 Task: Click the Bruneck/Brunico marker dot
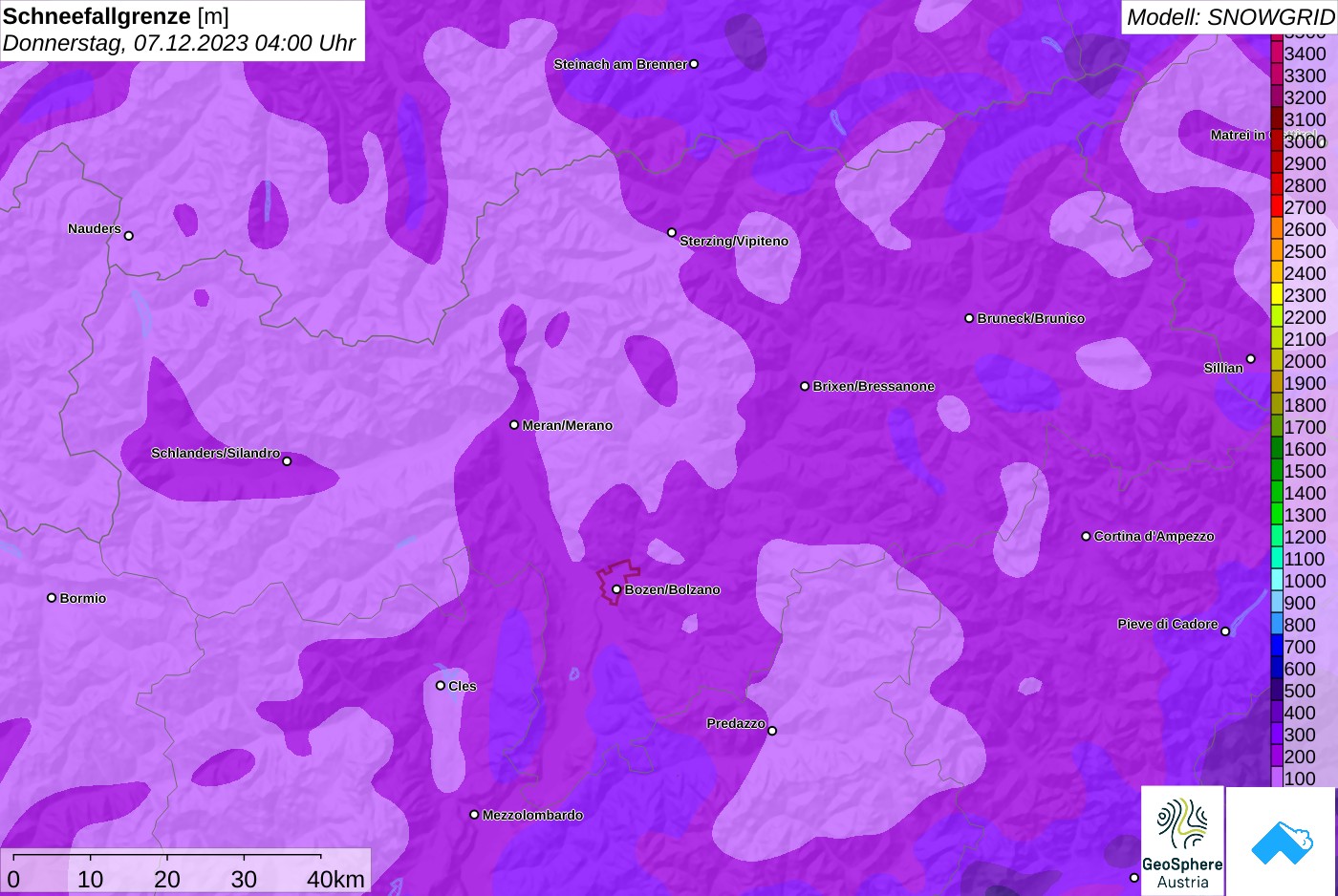[x=969, y=318]
